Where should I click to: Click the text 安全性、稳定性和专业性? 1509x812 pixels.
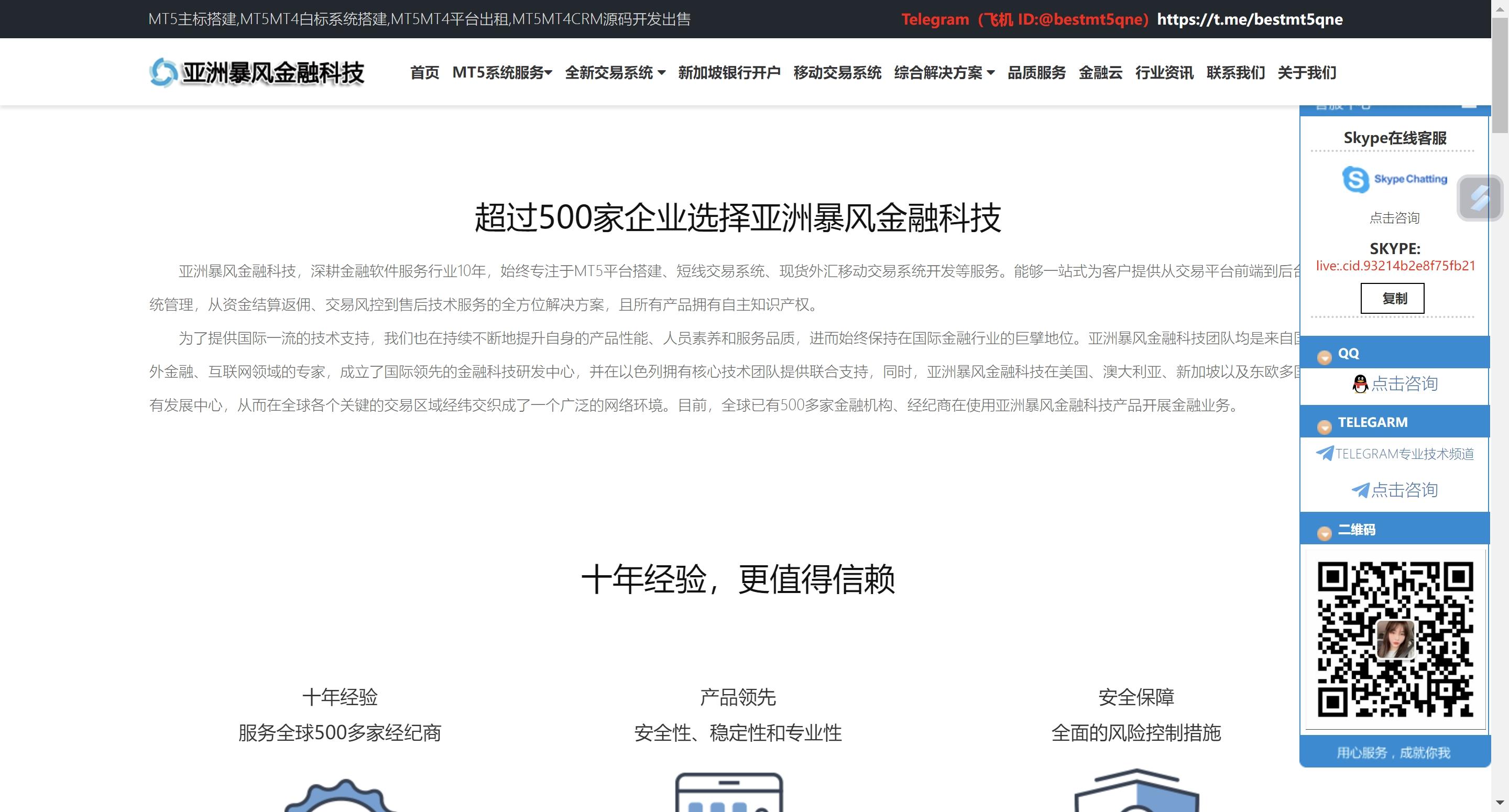pyautogui.click(x=738, y=733)
